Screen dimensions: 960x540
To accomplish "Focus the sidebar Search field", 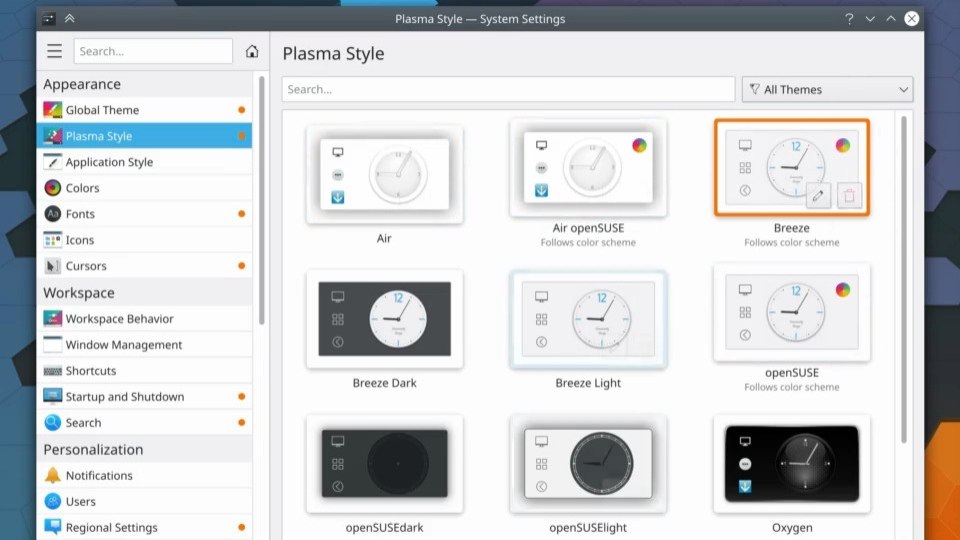I will coord(153,51).
